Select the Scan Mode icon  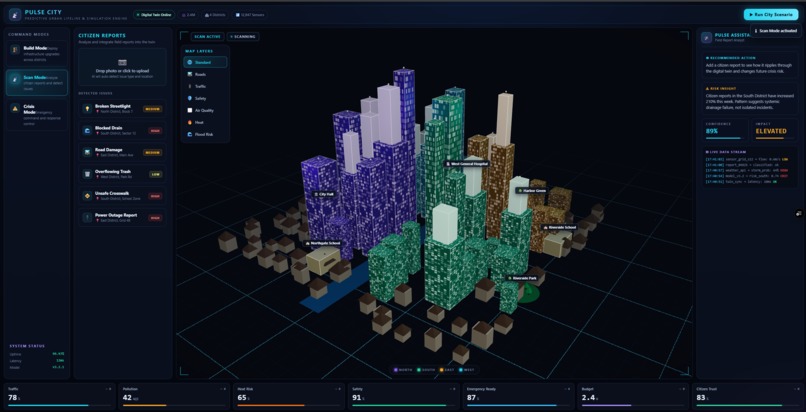click(14, 79)
